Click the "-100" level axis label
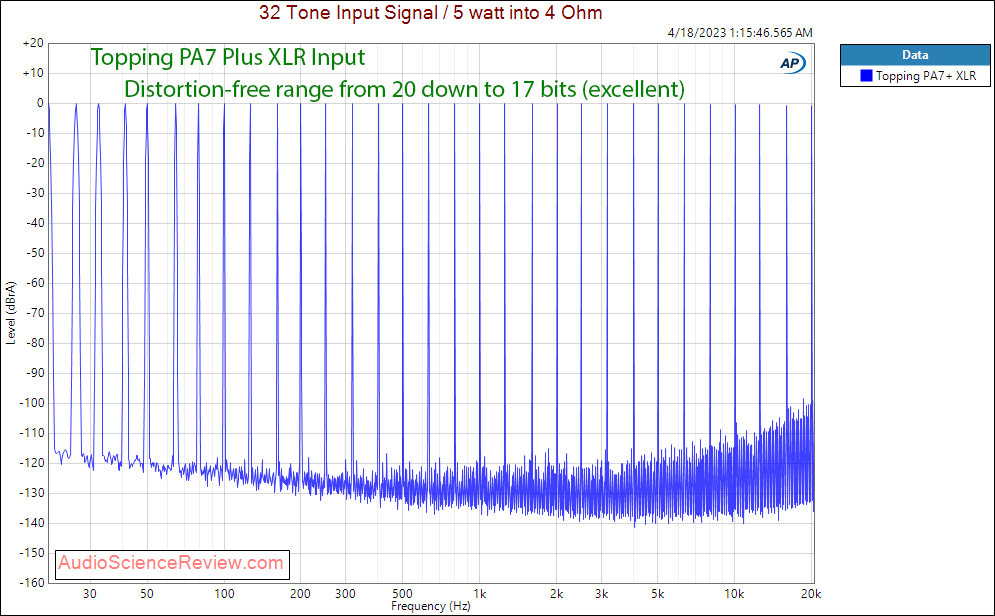The height and width of the screenshot is (616, 995). coord(32,403)
